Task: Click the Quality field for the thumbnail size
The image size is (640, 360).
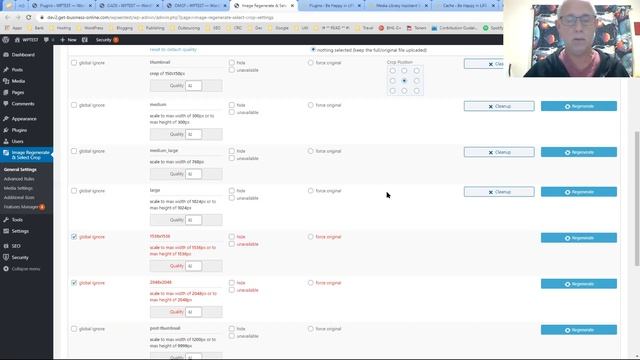Action: coord(193,86)
